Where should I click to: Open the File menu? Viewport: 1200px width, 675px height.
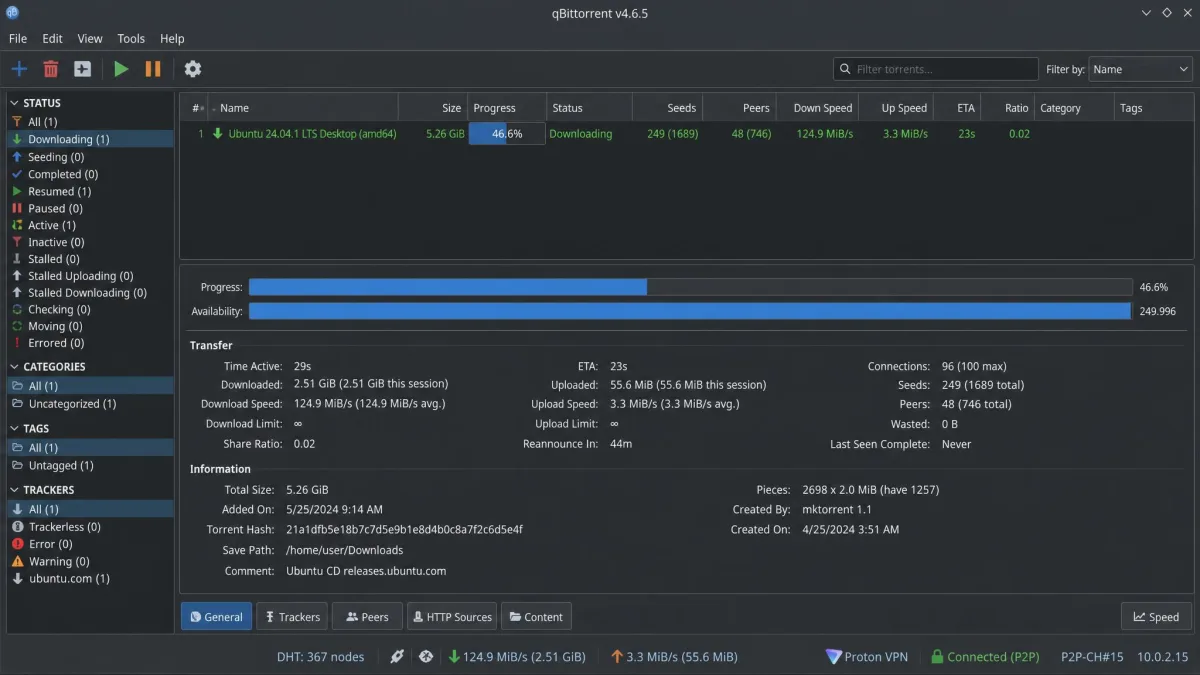tap(18, 39)
